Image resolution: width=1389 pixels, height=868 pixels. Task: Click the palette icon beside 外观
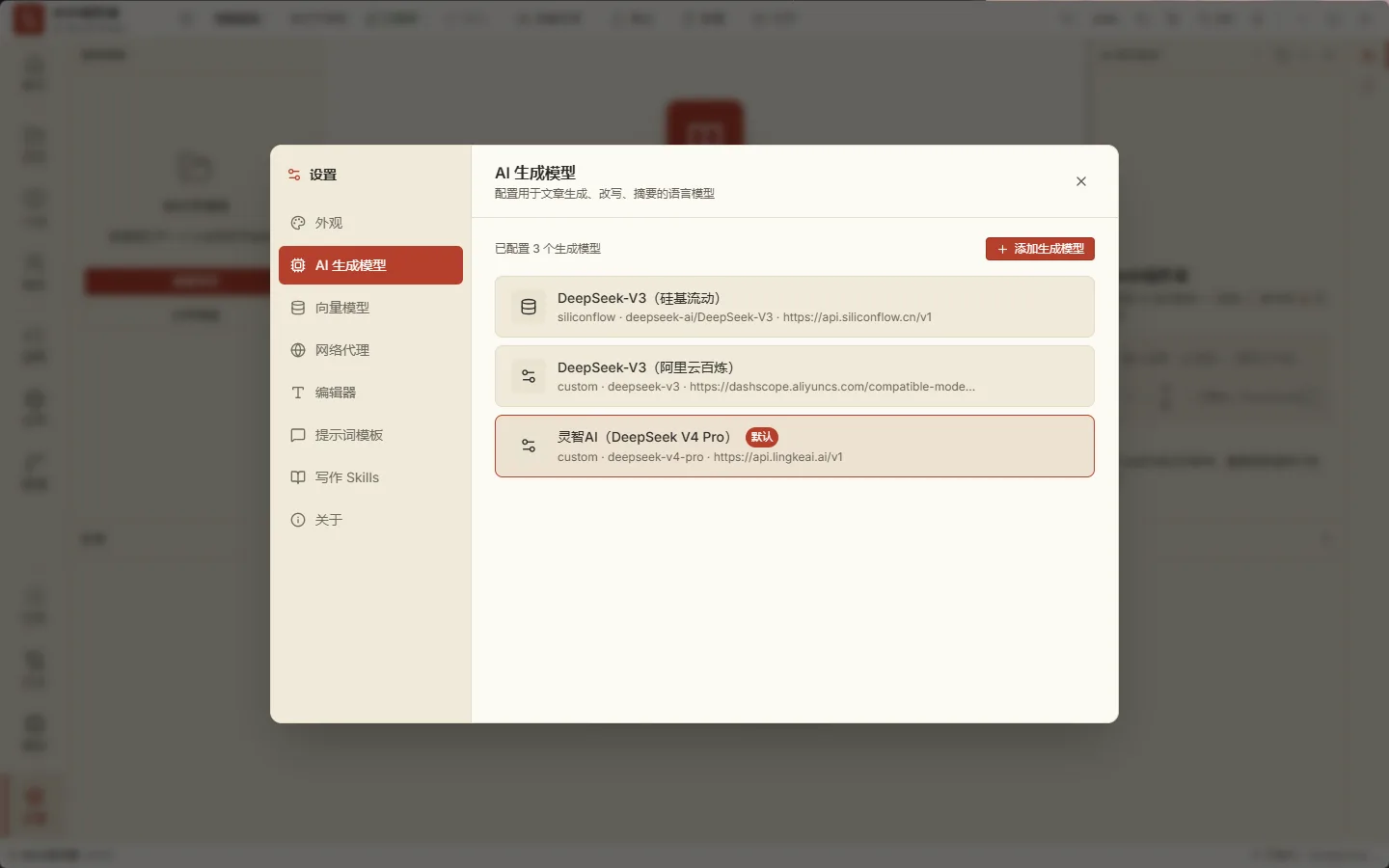click(x=298, y=223)
